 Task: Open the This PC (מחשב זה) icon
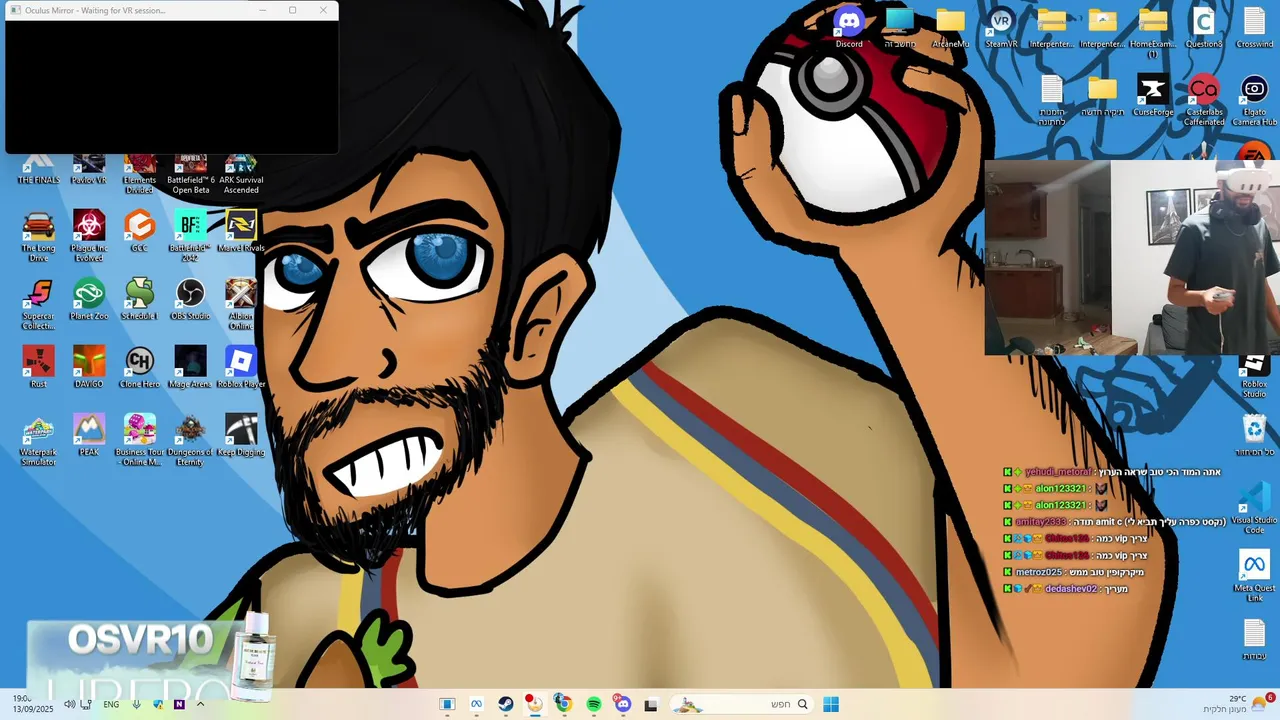tap(900, 27)
